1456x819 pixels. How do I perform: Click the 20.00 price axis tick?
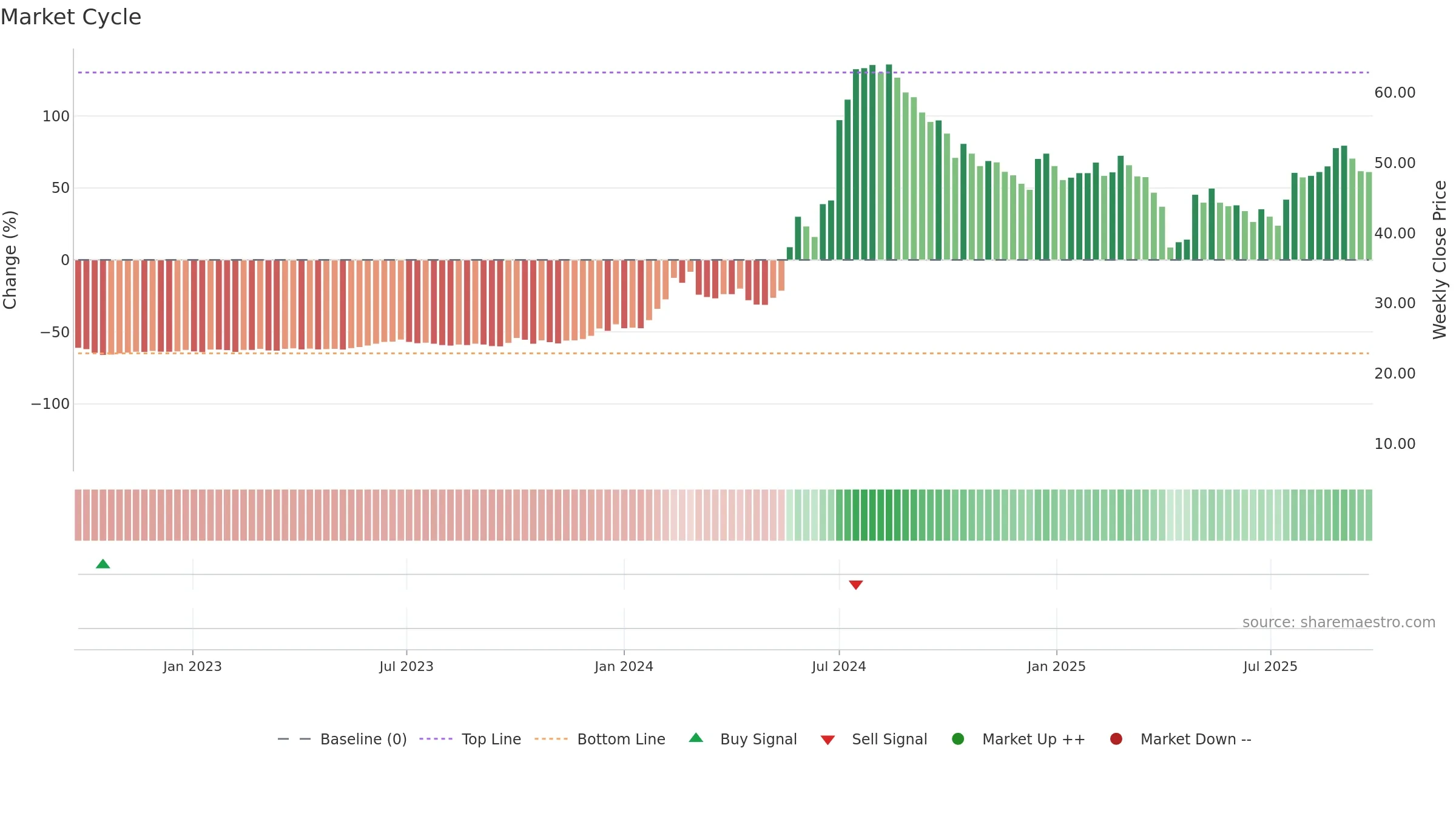coord(1395,374)
